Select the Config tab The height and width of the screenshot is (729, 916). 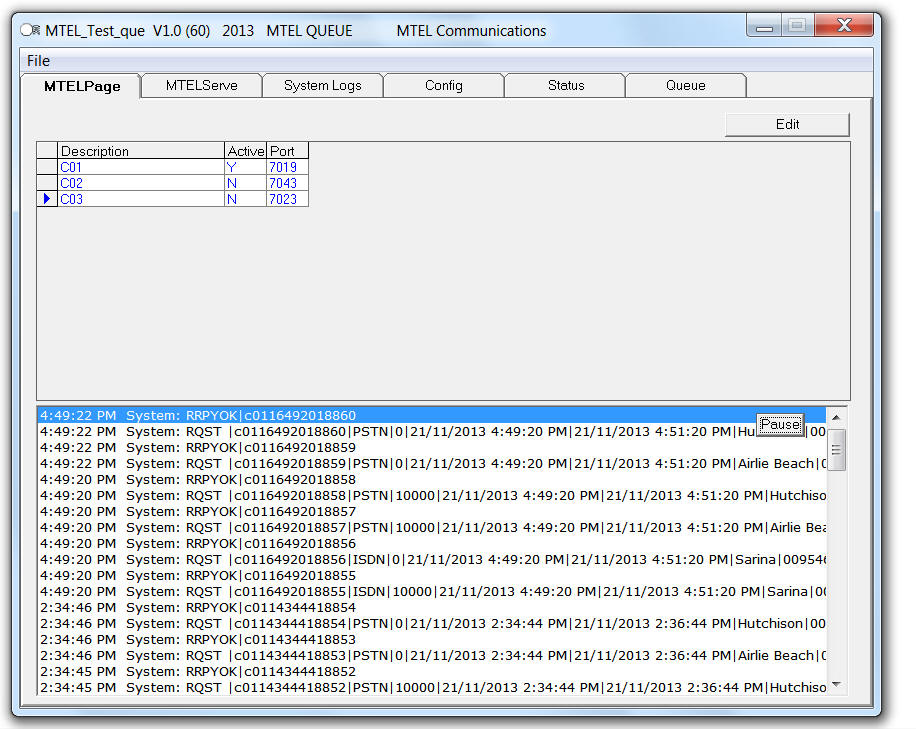(443, 86)
